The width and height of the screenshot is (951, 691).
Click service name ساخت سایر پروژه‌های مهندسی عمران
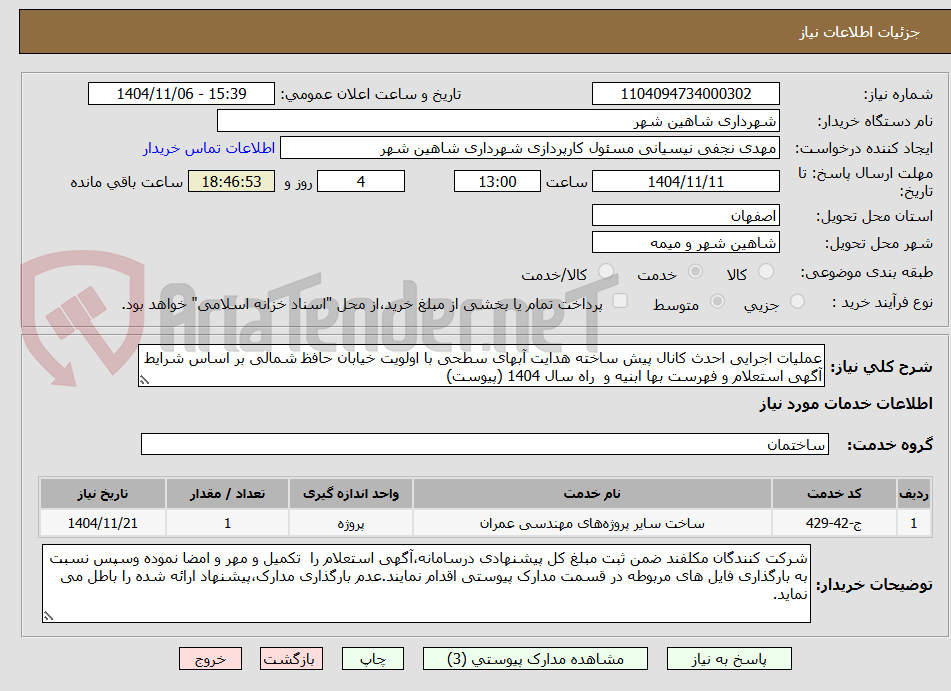pyautogui.click(x=592, y=523)
